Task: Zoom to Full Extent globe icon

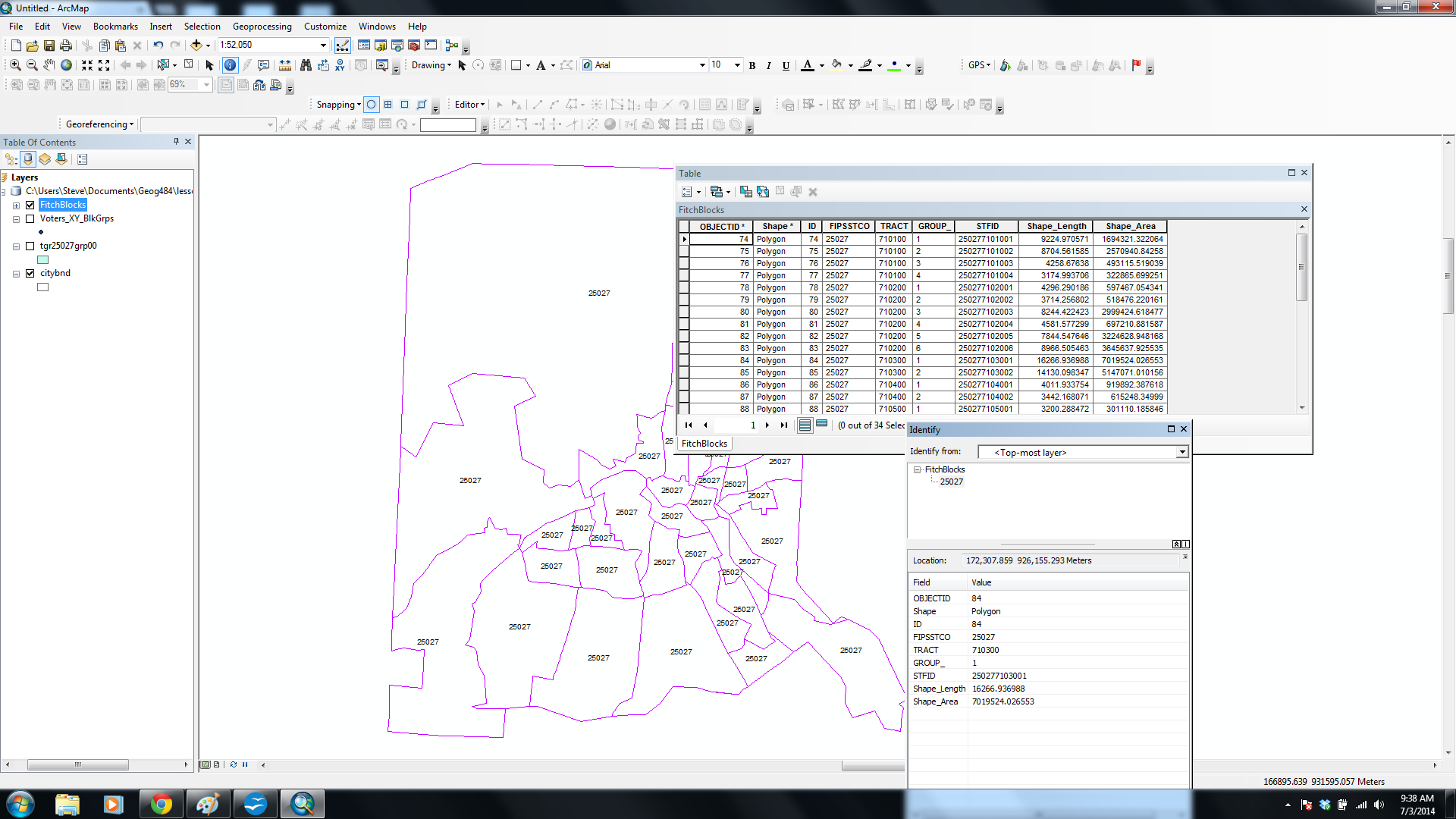Action: (66, 65)
